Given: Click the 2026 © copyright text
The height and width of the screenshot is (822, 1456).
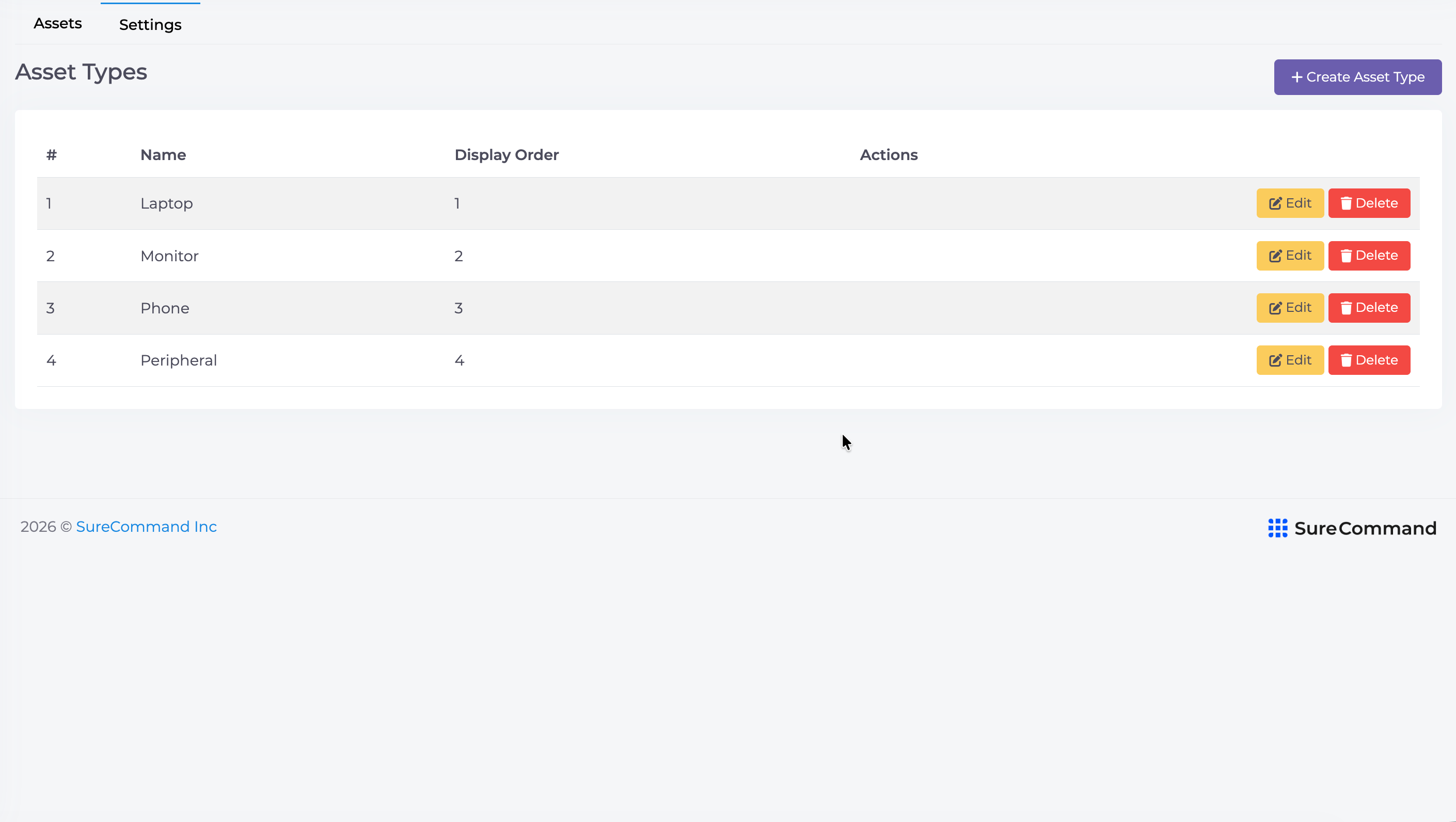Looking at the screenshot, I should pyautogui.click(x=46, y=526).
